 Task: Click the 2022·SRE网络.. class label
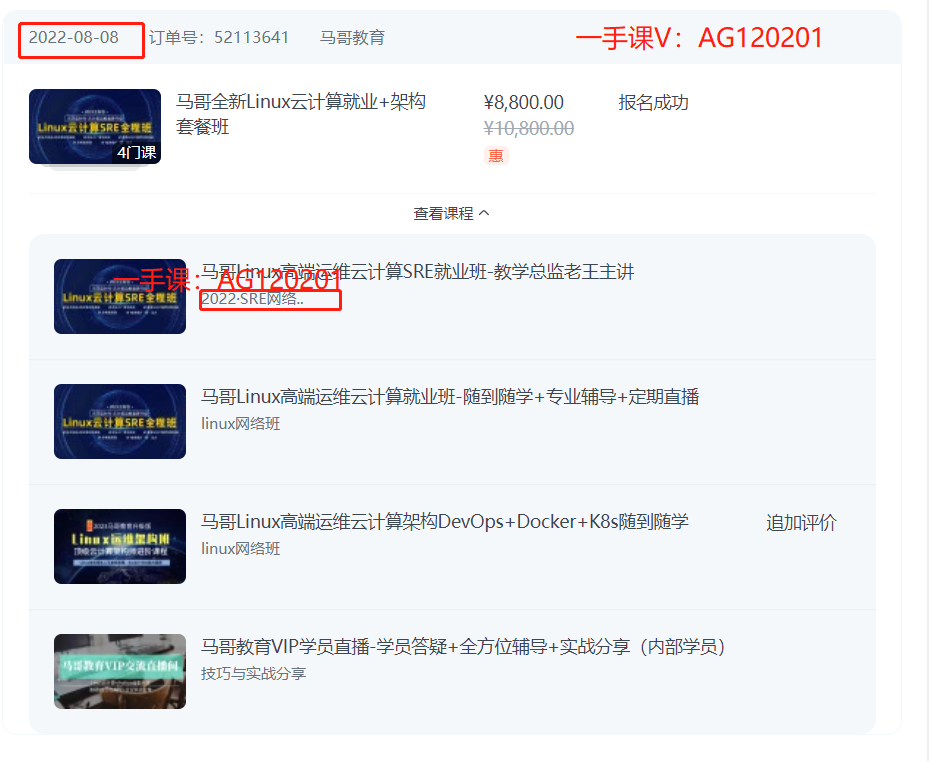[252, 299]
